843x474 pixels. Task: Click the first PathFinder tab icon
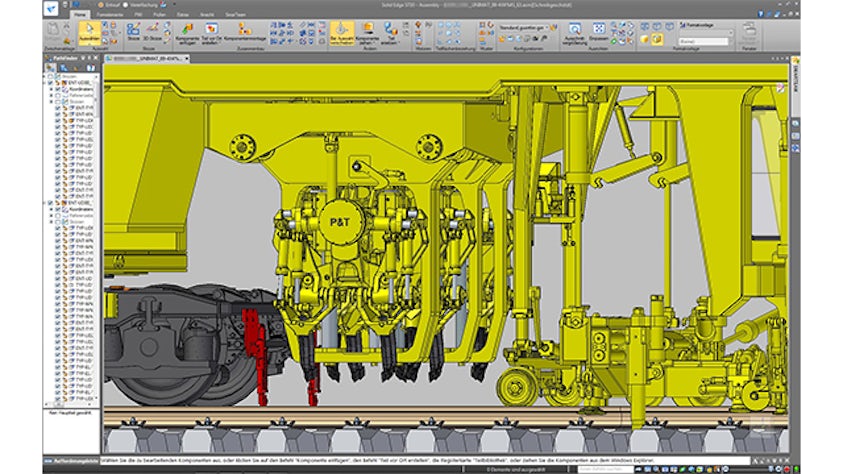click(x=50, y=68)
